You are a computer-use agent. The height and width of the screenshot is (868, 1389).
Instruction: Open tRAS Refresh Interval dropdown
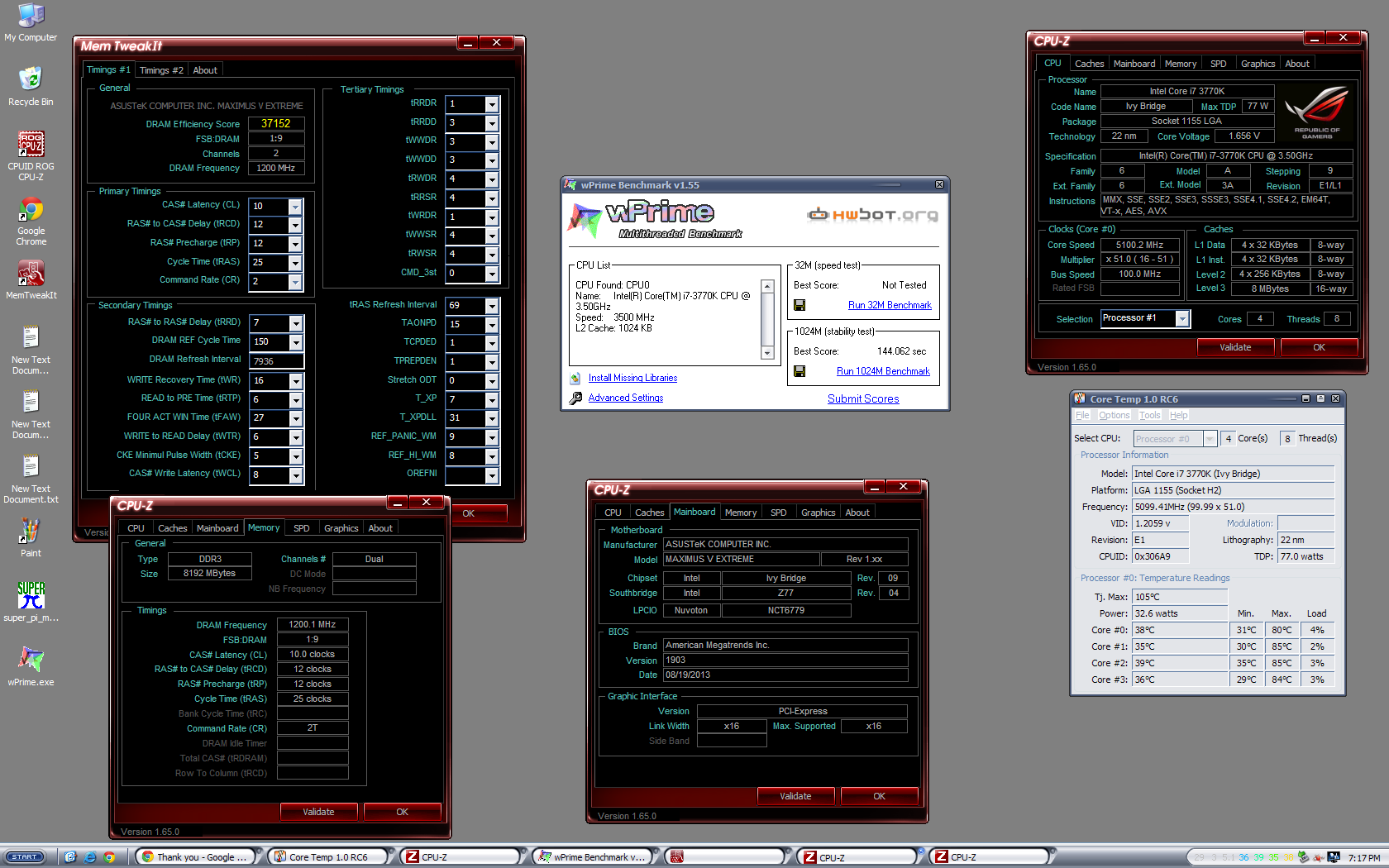click(x=492, y=306)
